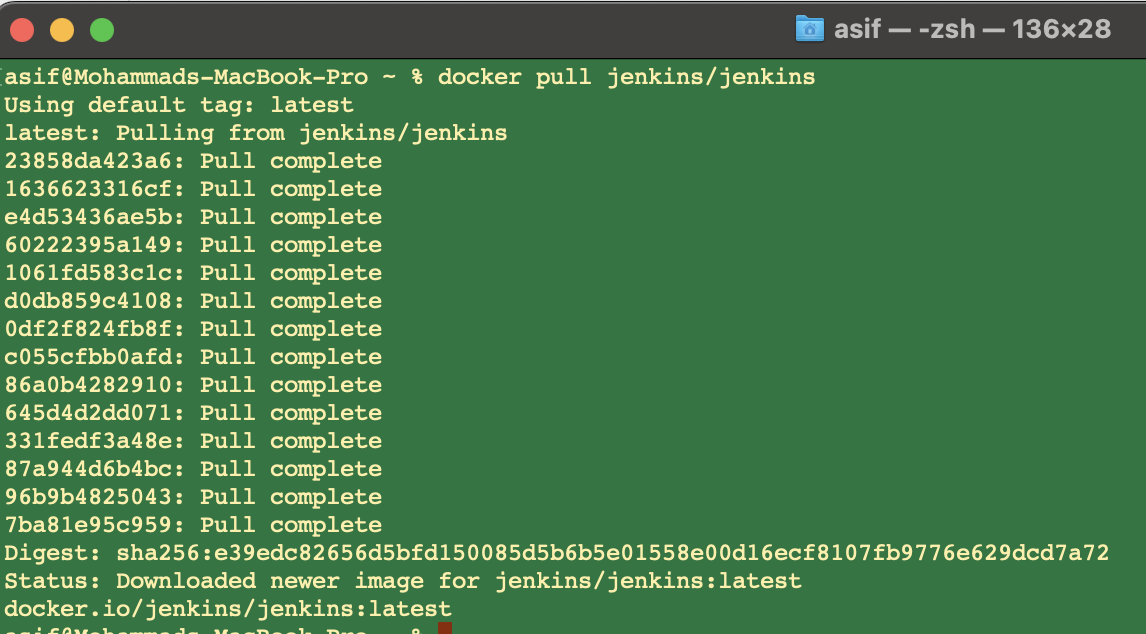Image resolution: width=1146 pixels, height=634 pixels.
Task: Click the Status: Downloaded newer image line
Action: 400,580
